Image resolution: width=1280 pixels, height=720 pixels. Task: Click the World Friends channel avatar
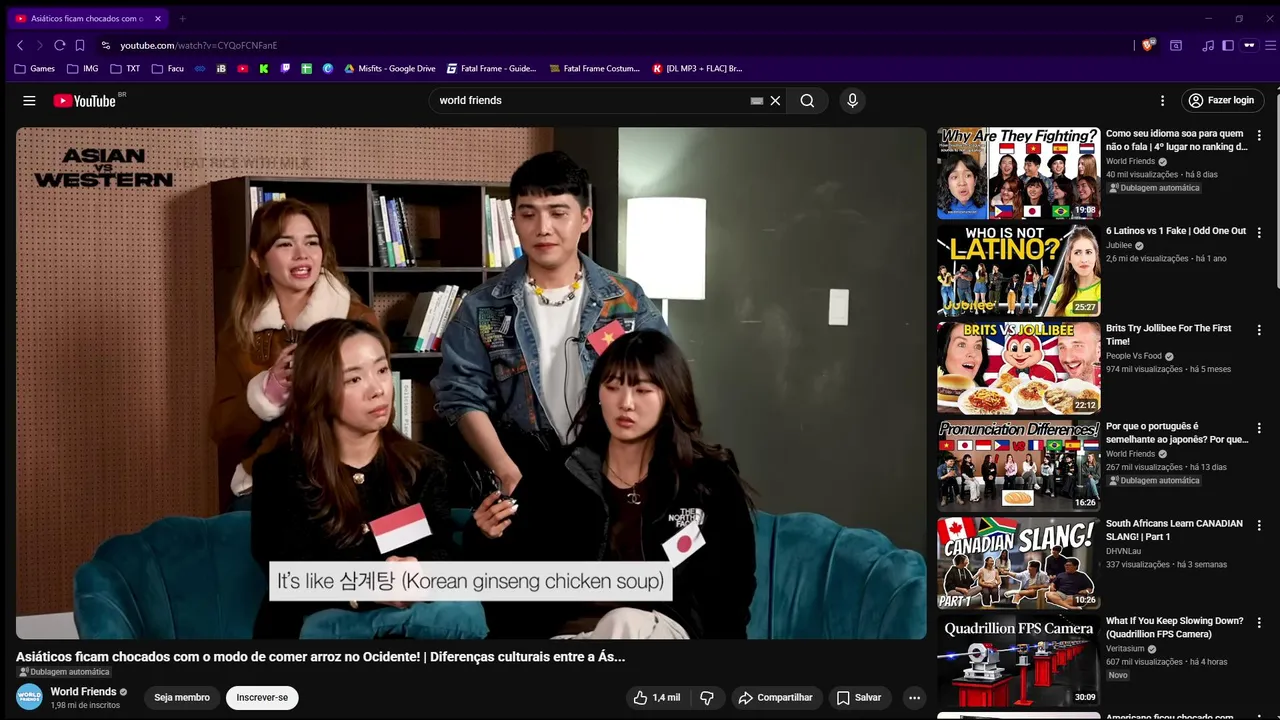tap(29, 697)
